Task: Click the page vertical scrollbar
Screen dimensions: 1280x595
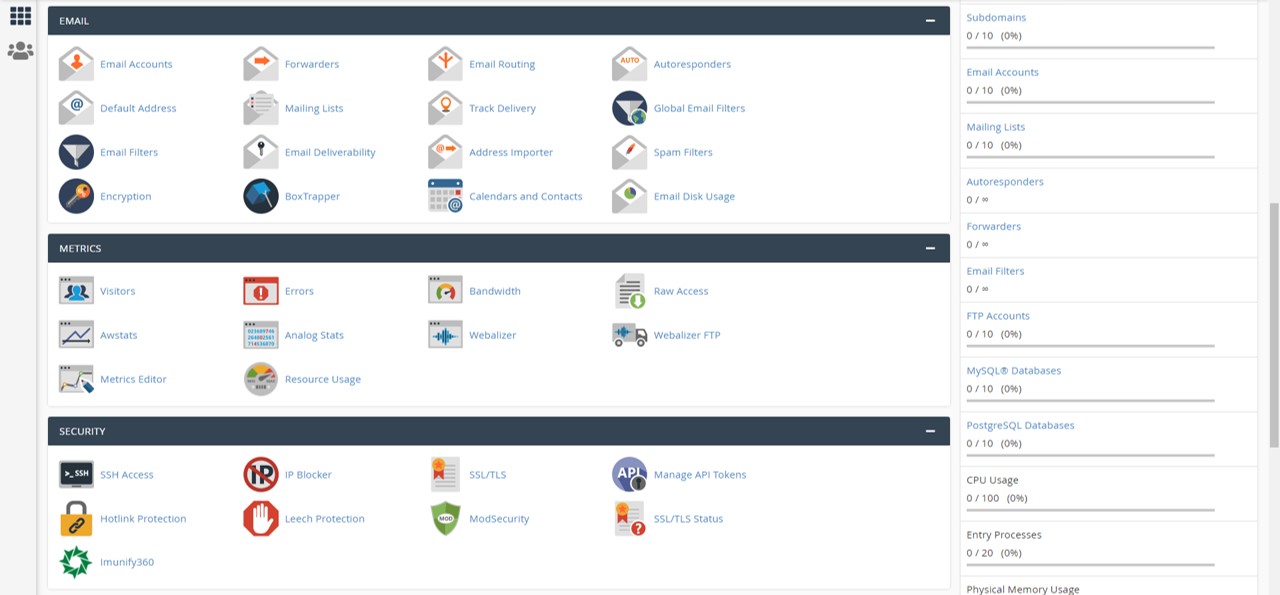Action: tap(1273, 320)
